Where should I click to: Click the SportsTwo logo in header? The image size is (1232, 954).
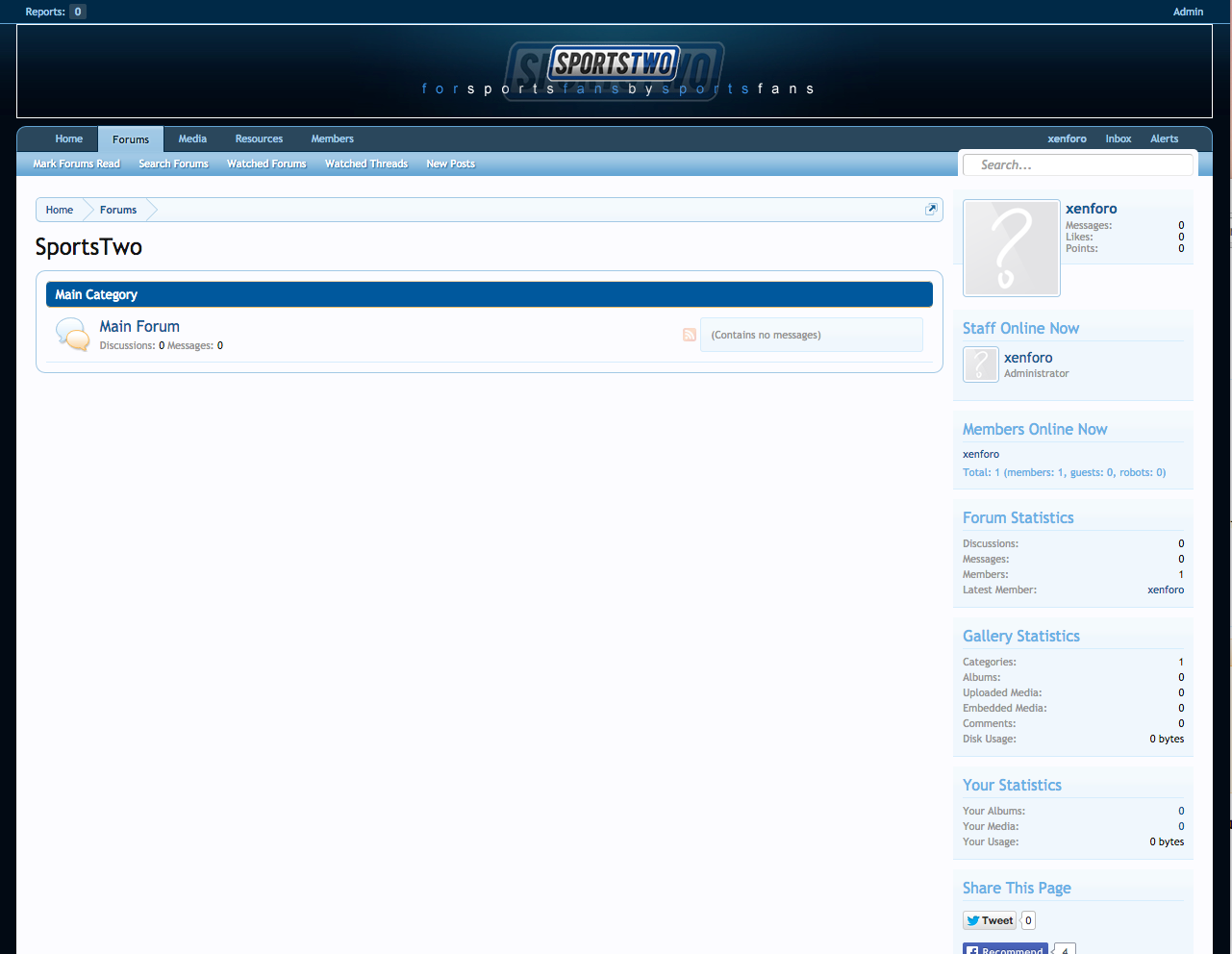click(615, 64)
